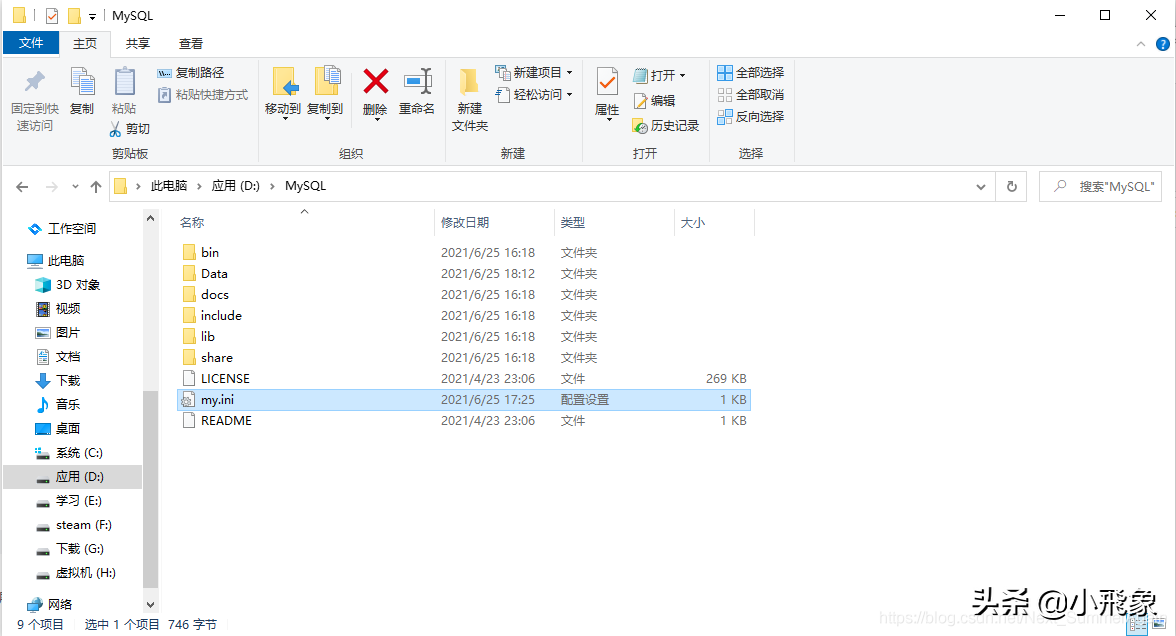Open Easy access (轻松访问) dropdown
The height and width of the screenshot is (636, 1176).
(x=534, y=94)
